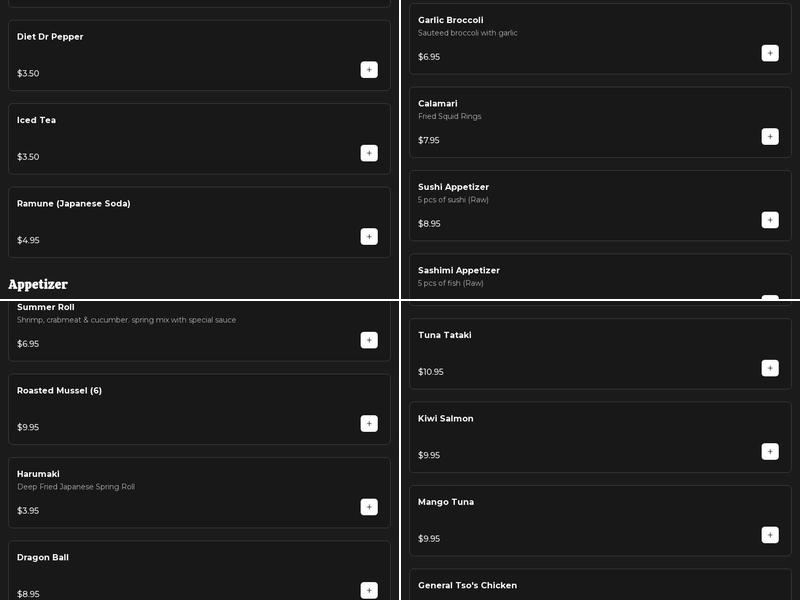The width and height of the screenshot is (800, 600).
Task: Add Diet Dr Pepper to the order
Action: pos(369,70)
